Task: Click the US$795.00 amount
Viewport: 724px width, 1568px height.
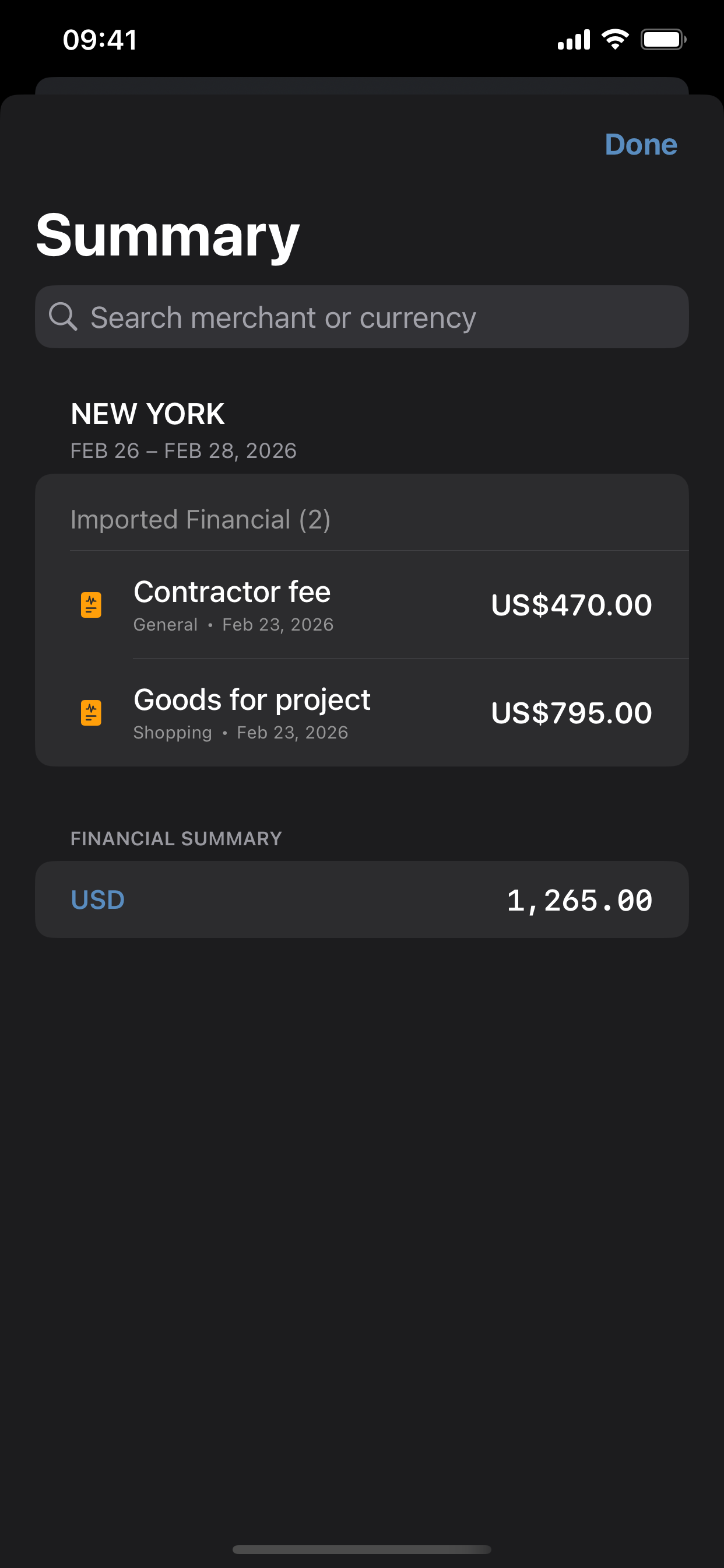Action: tap(571, 713)
